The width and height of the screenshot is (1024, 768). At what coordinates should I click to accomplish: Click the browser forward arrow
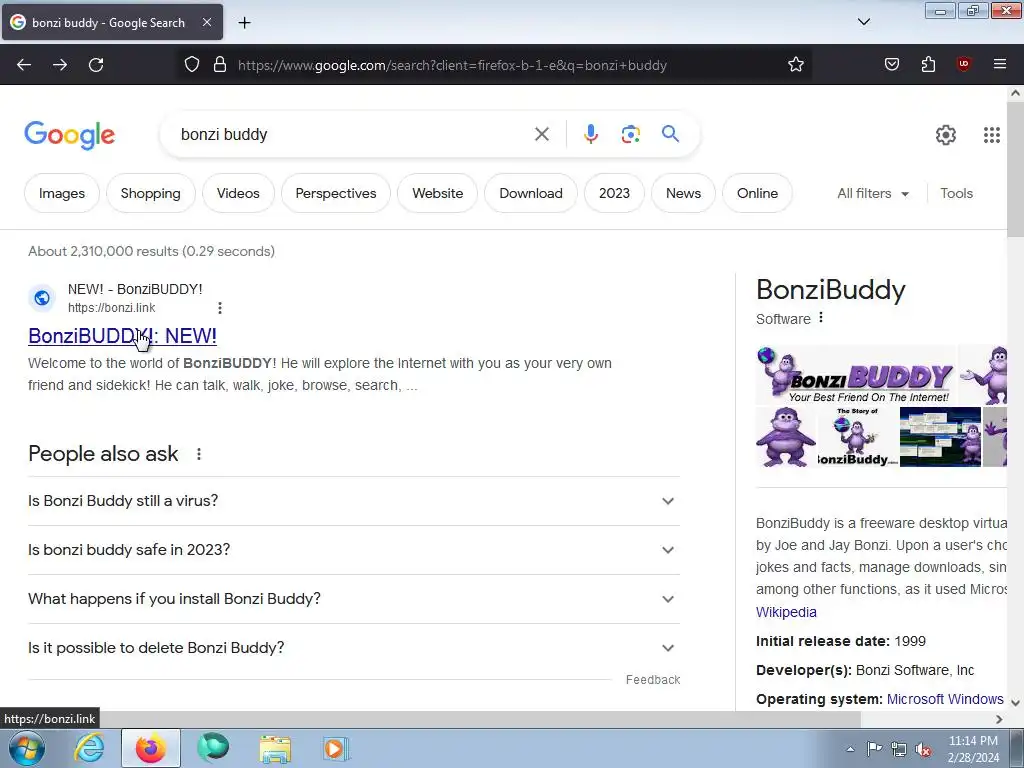click(x=60, y=65)
